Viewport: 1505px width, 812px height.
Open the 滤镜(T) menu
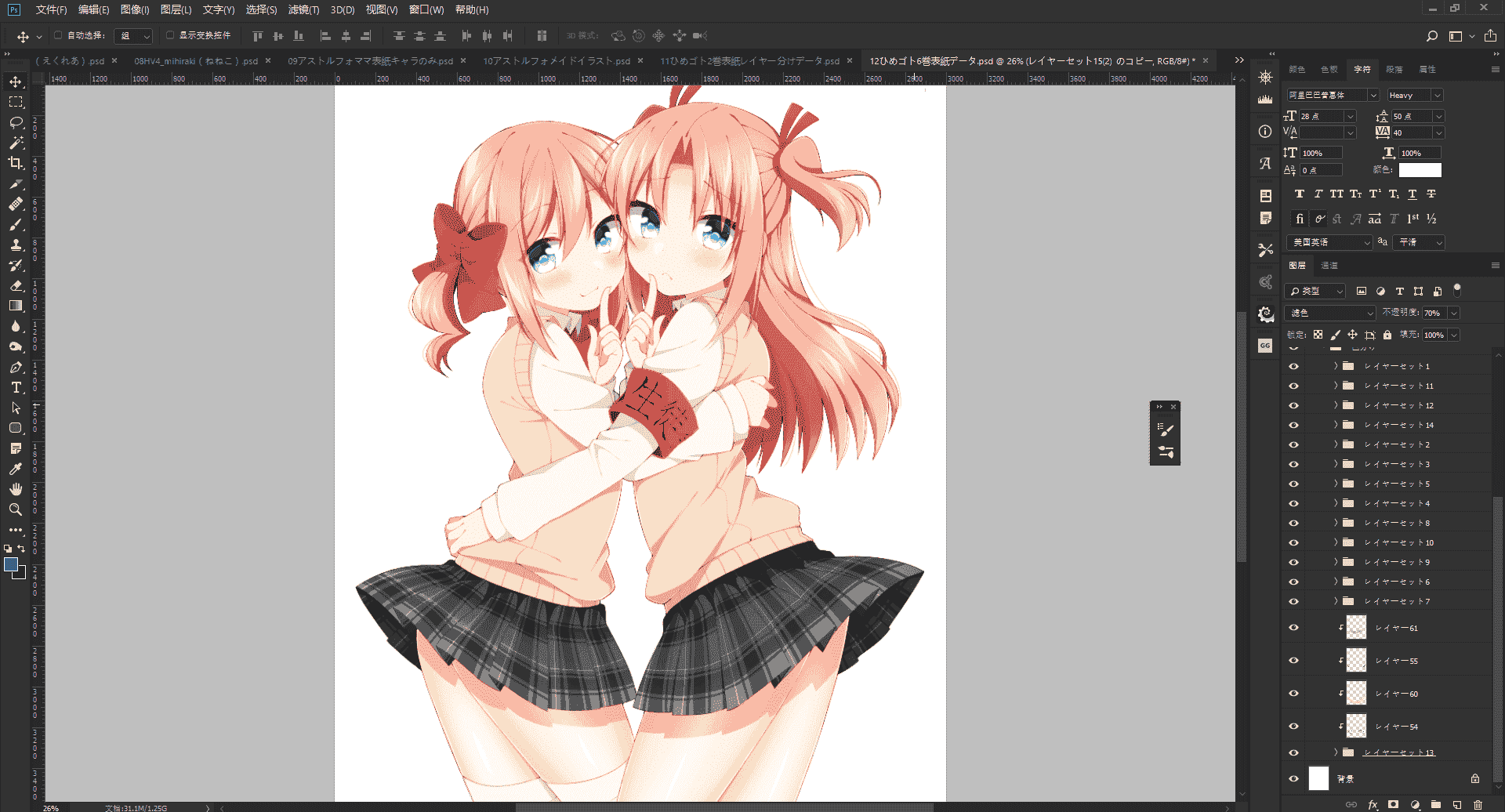(x=303, y=10)
